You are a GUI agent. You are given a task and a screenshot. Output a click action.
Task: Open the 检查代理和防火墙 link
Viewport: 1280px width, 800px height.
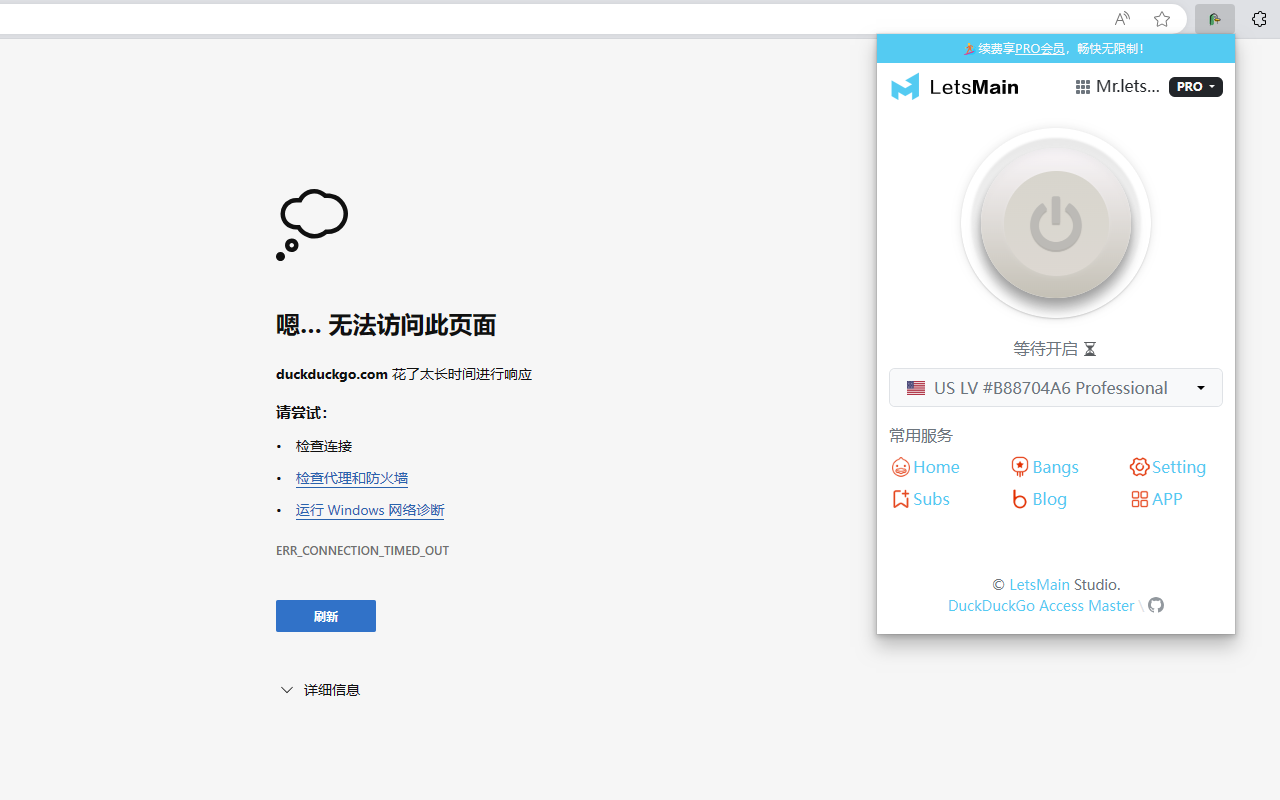pyautogui.click(x=352, y=478)
